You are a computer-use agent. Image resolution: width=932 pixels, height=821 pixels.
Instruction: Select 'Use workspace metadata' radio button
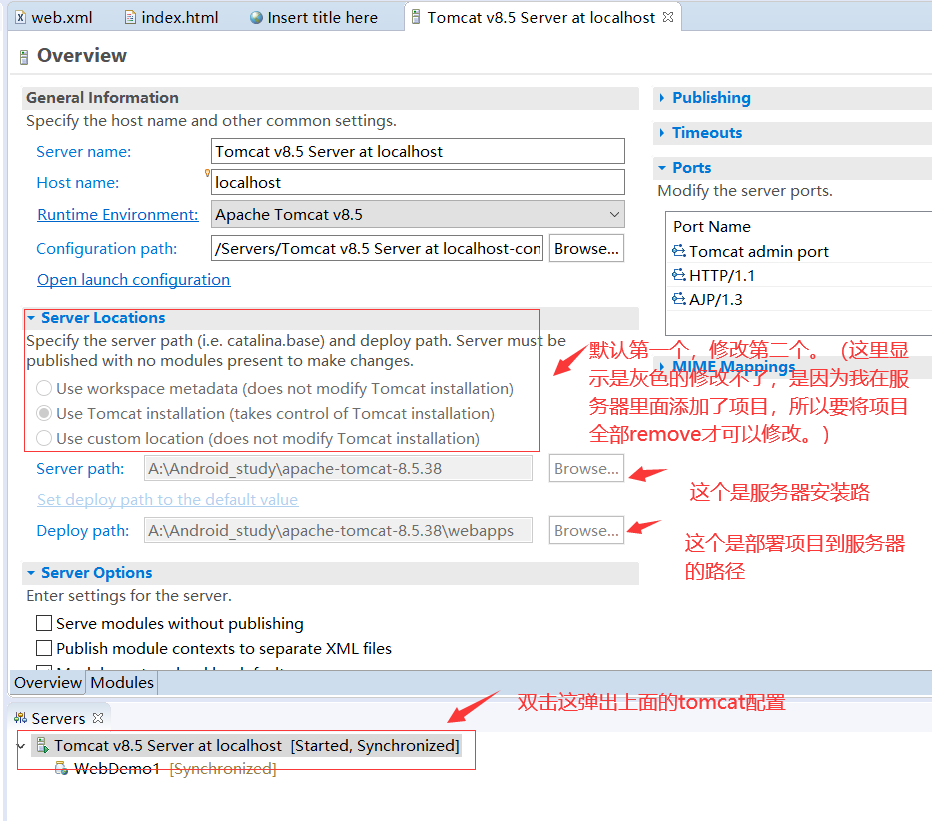tap(43, 388)
